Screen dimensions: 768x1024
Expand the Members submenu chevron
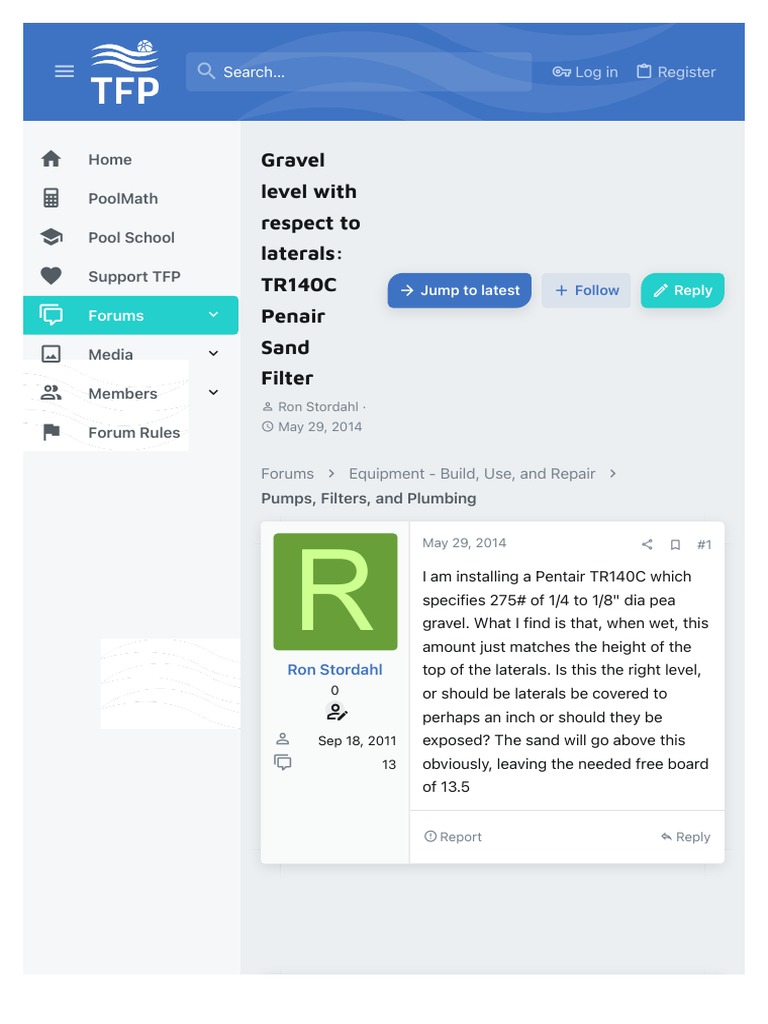[213, 392]
